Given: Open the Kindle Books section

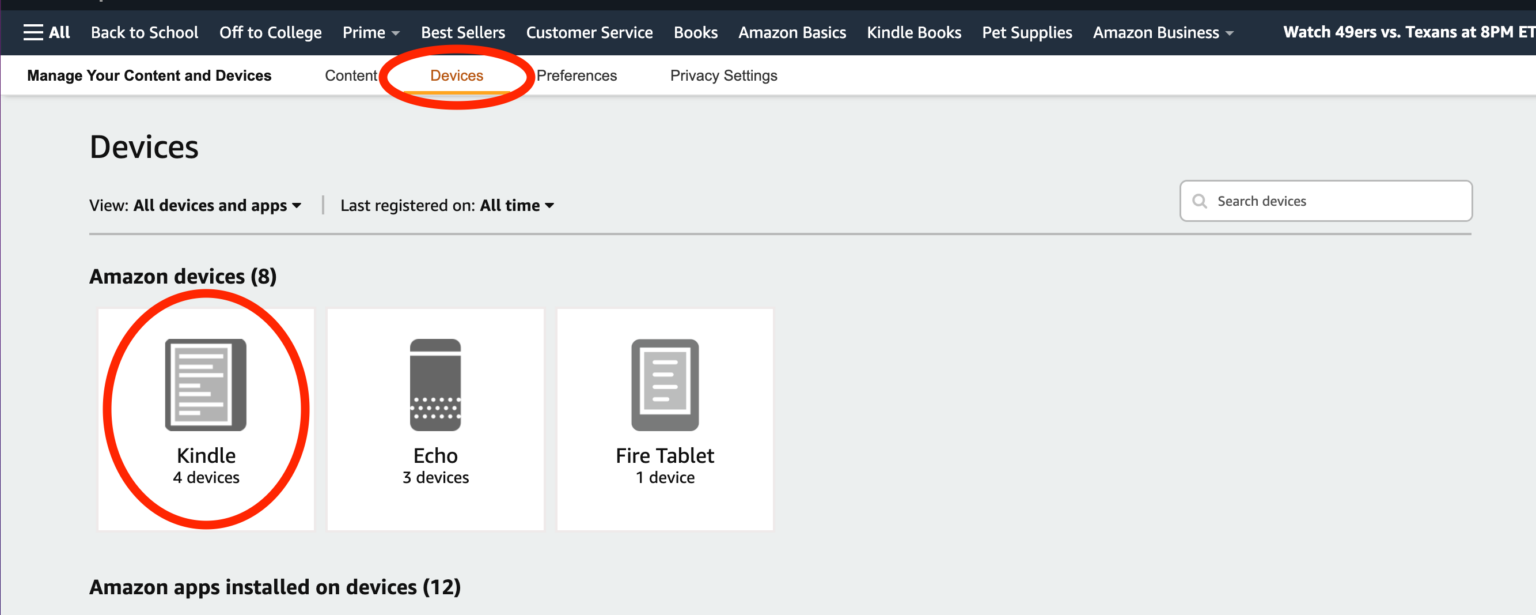Looking at the screenshot, I should [913, 31].
